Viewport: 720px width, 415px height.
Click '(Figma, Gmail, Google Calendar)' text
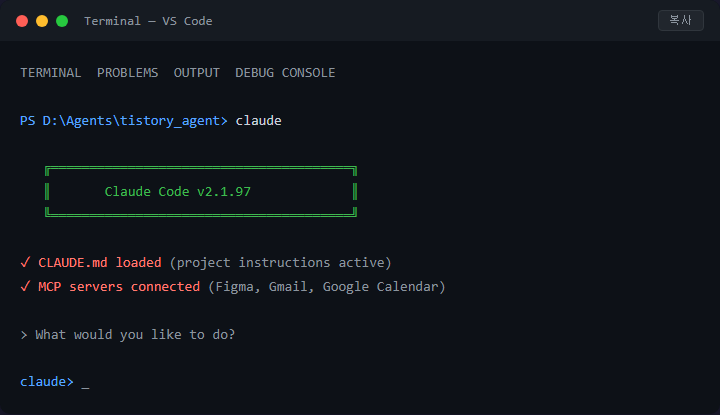[x=326, y=286]
